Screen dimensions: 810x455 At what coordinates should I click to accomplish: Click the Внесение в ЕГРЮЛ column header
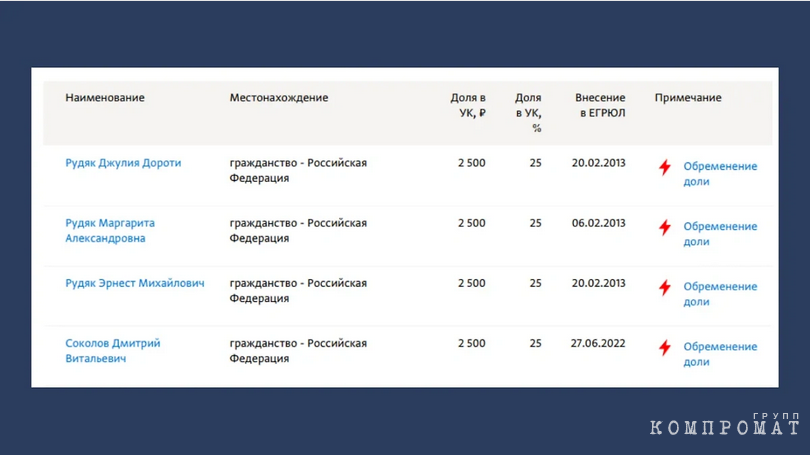pyautogui.click(x=600, y=105)
